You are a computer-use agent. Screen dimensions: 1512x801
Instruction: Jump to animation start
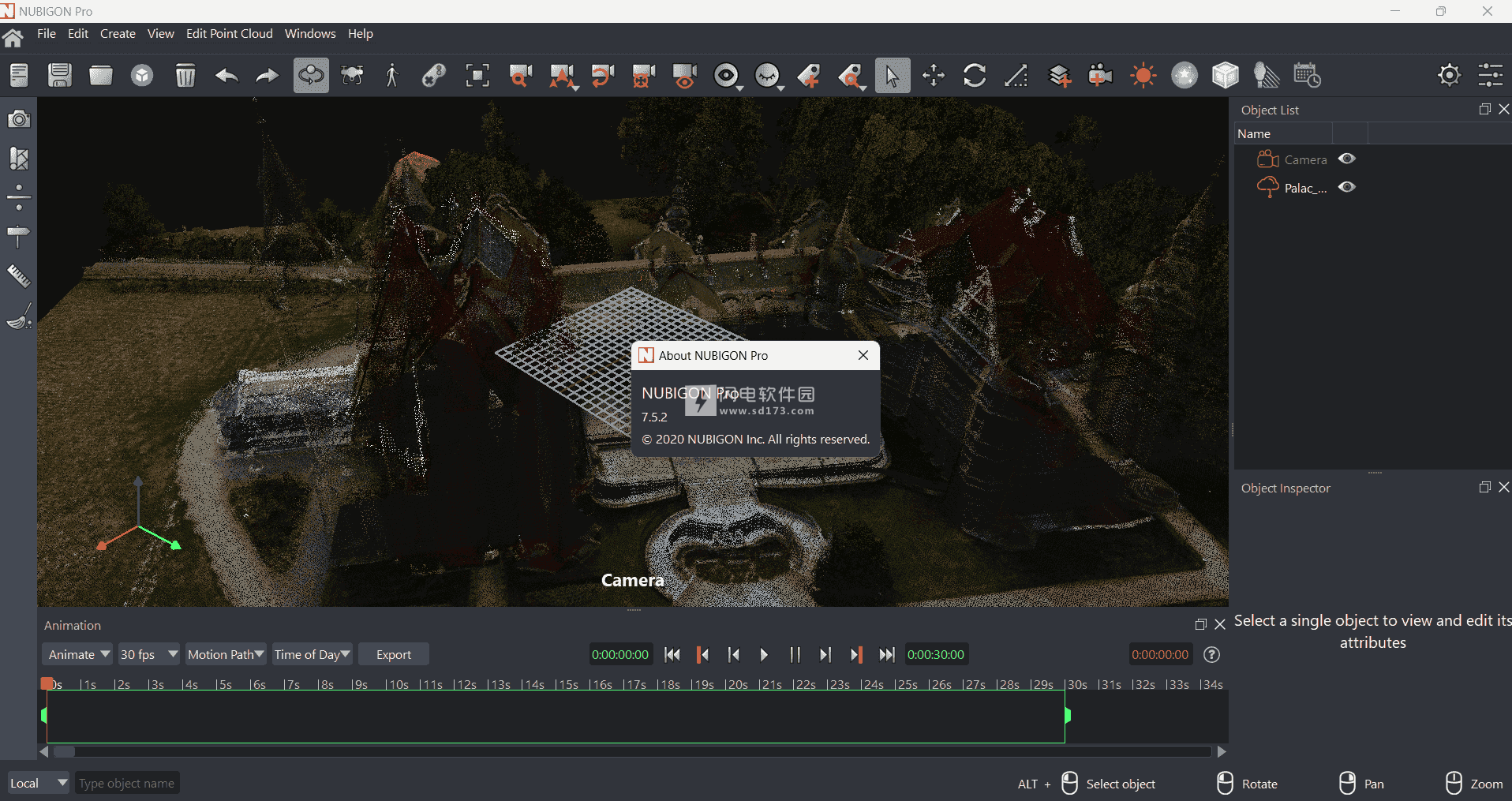(672, 654)
